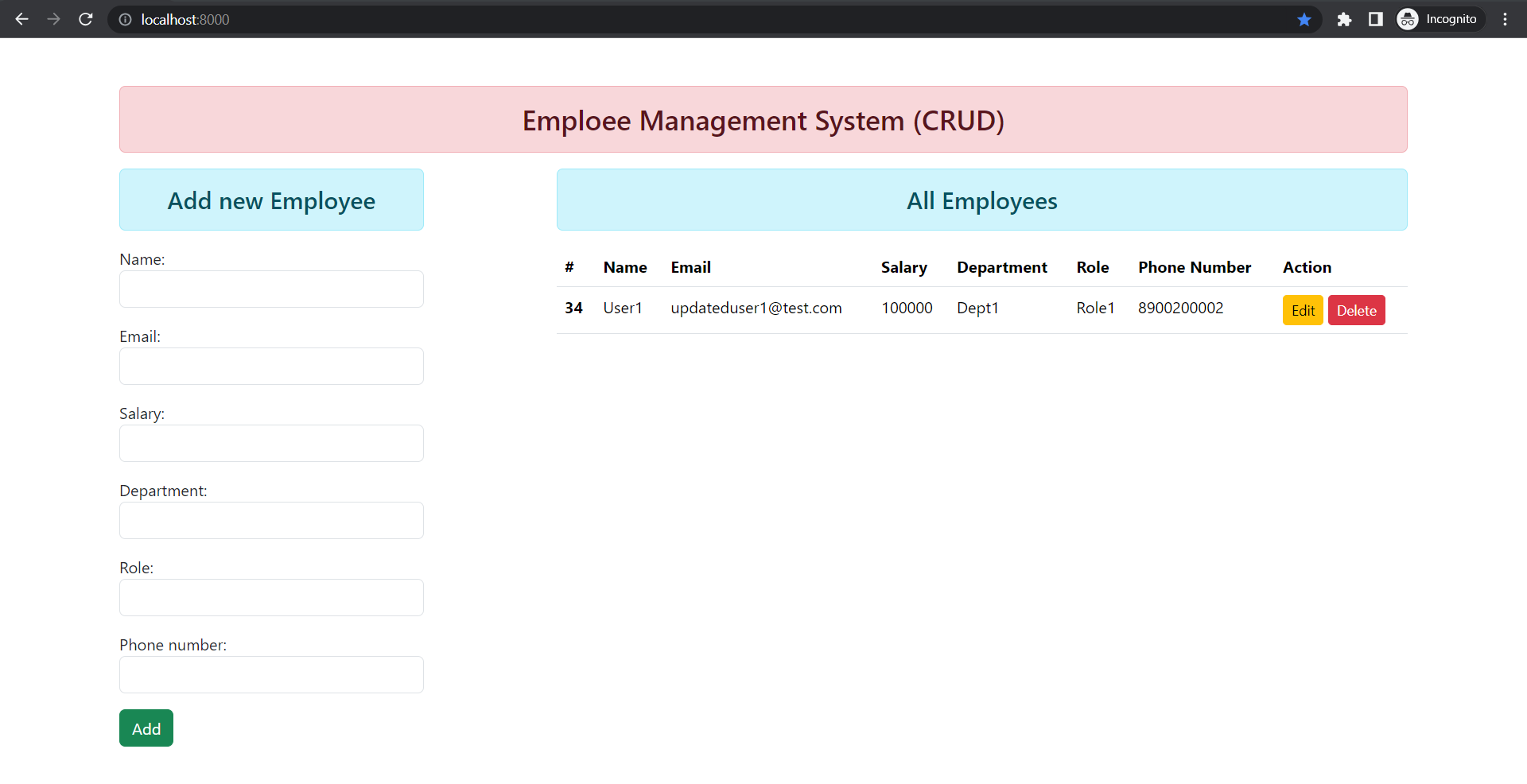Click the Email input field
Viewport: 1527px width, 784px height.
click(x=271, y=366)
